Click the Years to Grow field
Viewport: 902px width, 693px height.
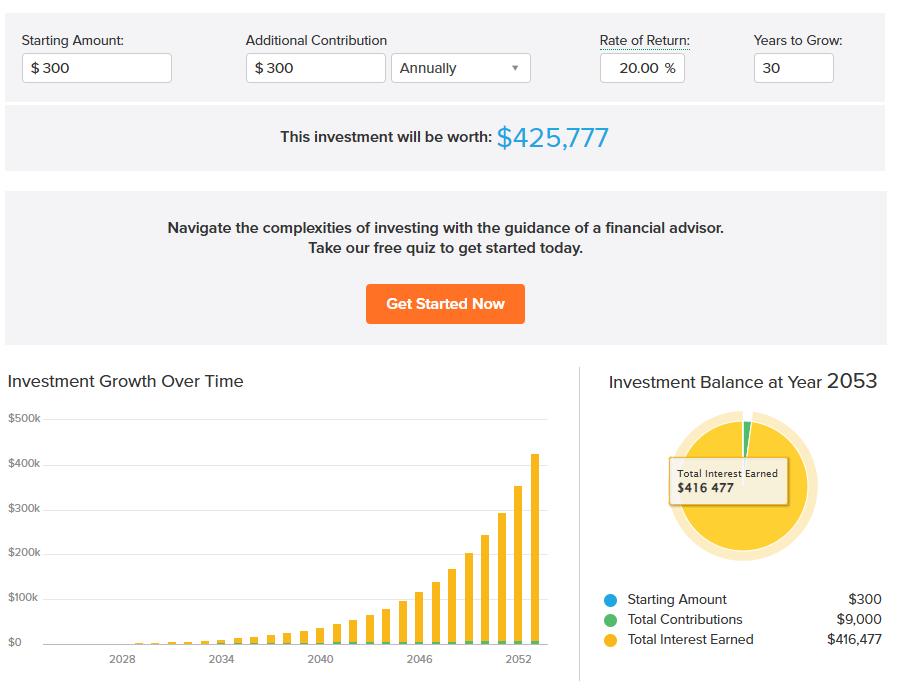point(793,68)
